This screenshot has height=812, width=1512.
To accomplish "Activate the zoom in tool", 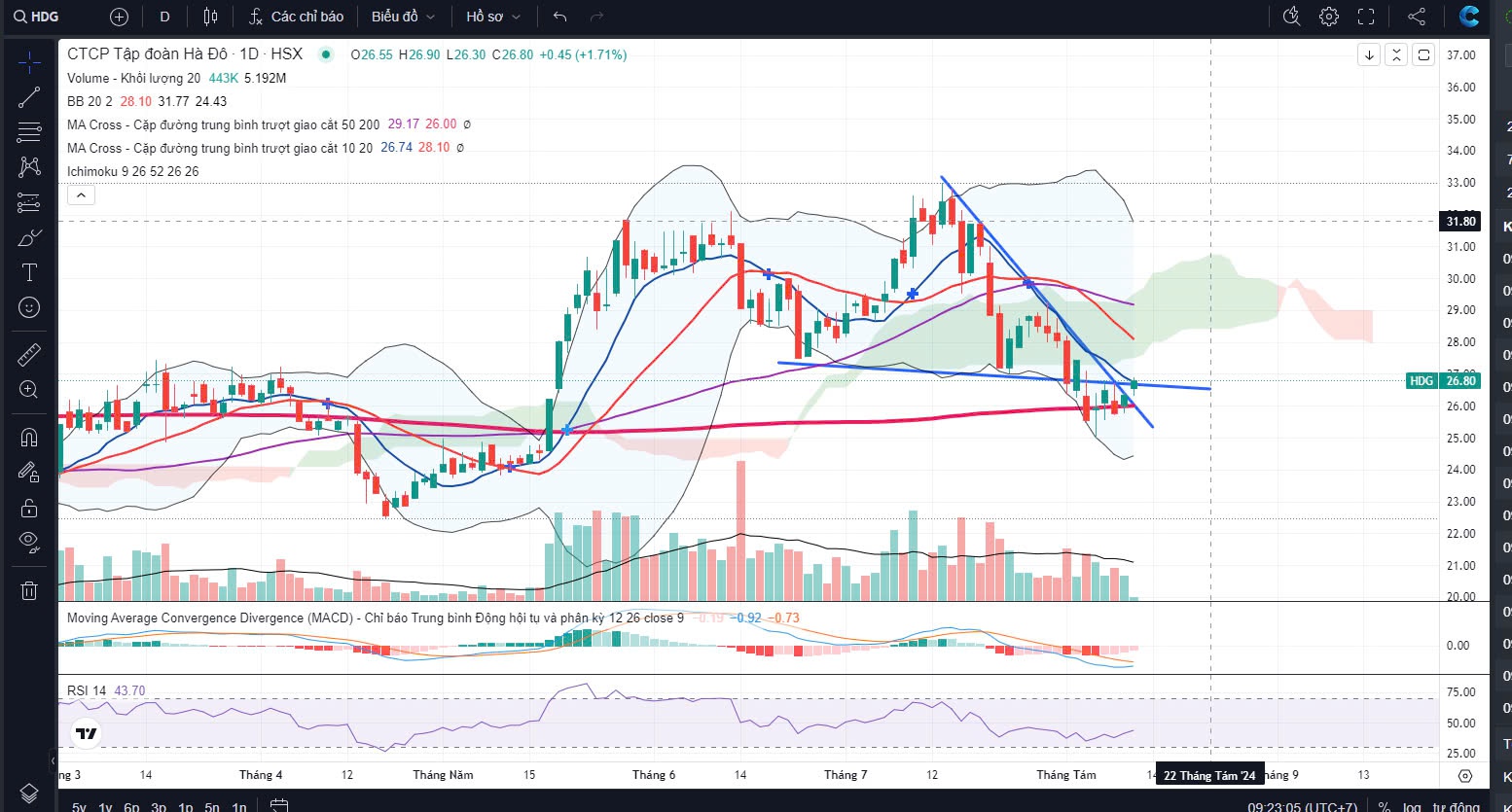I will click(29, 390).
